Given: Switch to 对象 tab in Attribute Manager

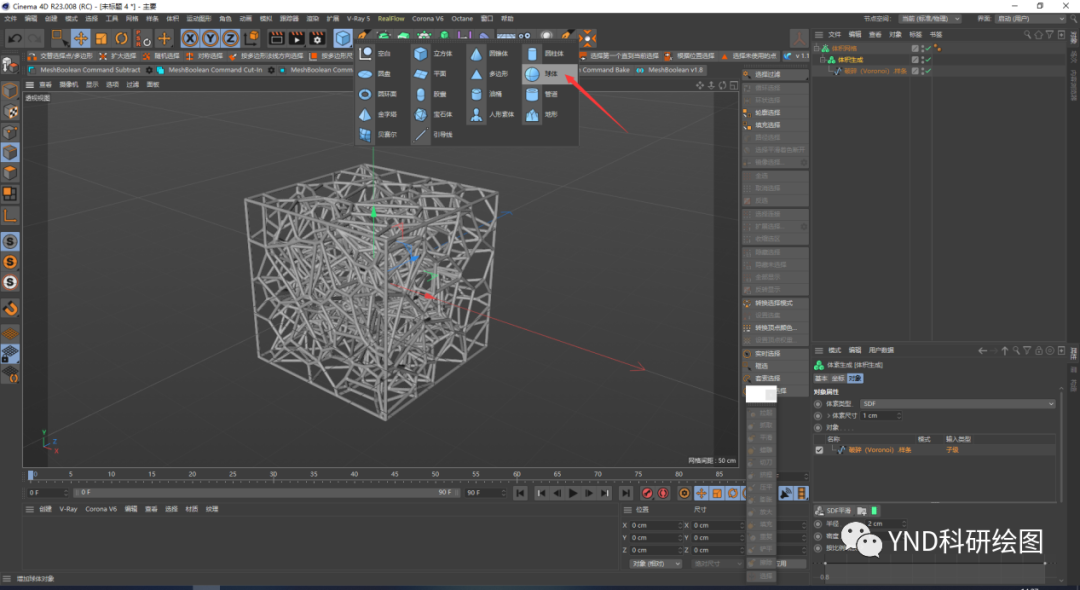Looking at the screenshot, I should coord(855,379).
